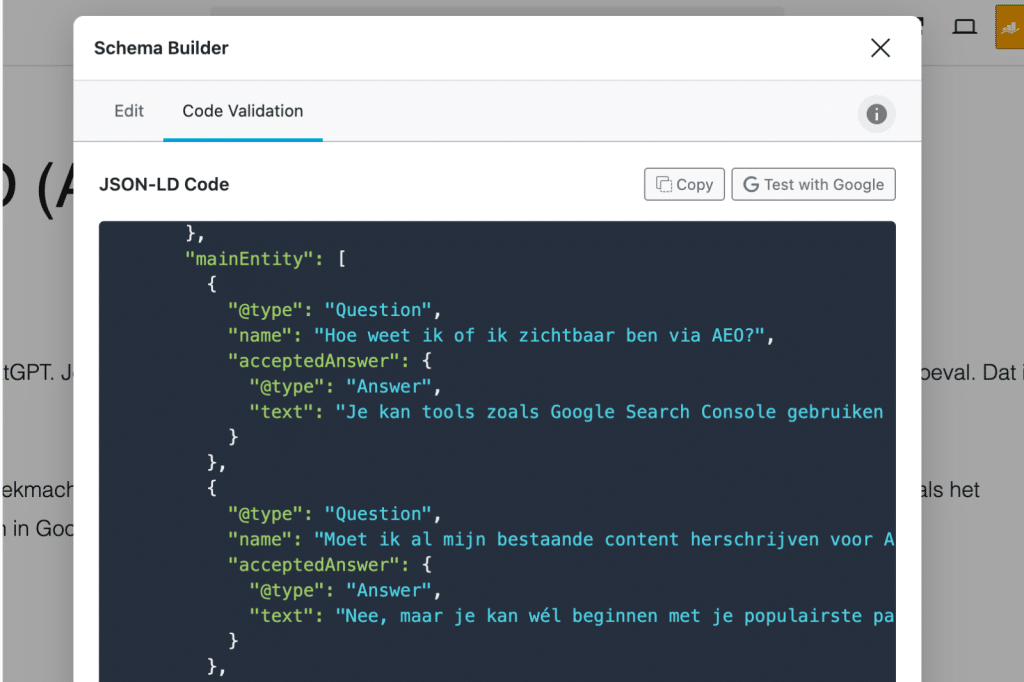The image size is (1024, 682).
Task: Switch to the Edit tab
Action: pos(129,111)
